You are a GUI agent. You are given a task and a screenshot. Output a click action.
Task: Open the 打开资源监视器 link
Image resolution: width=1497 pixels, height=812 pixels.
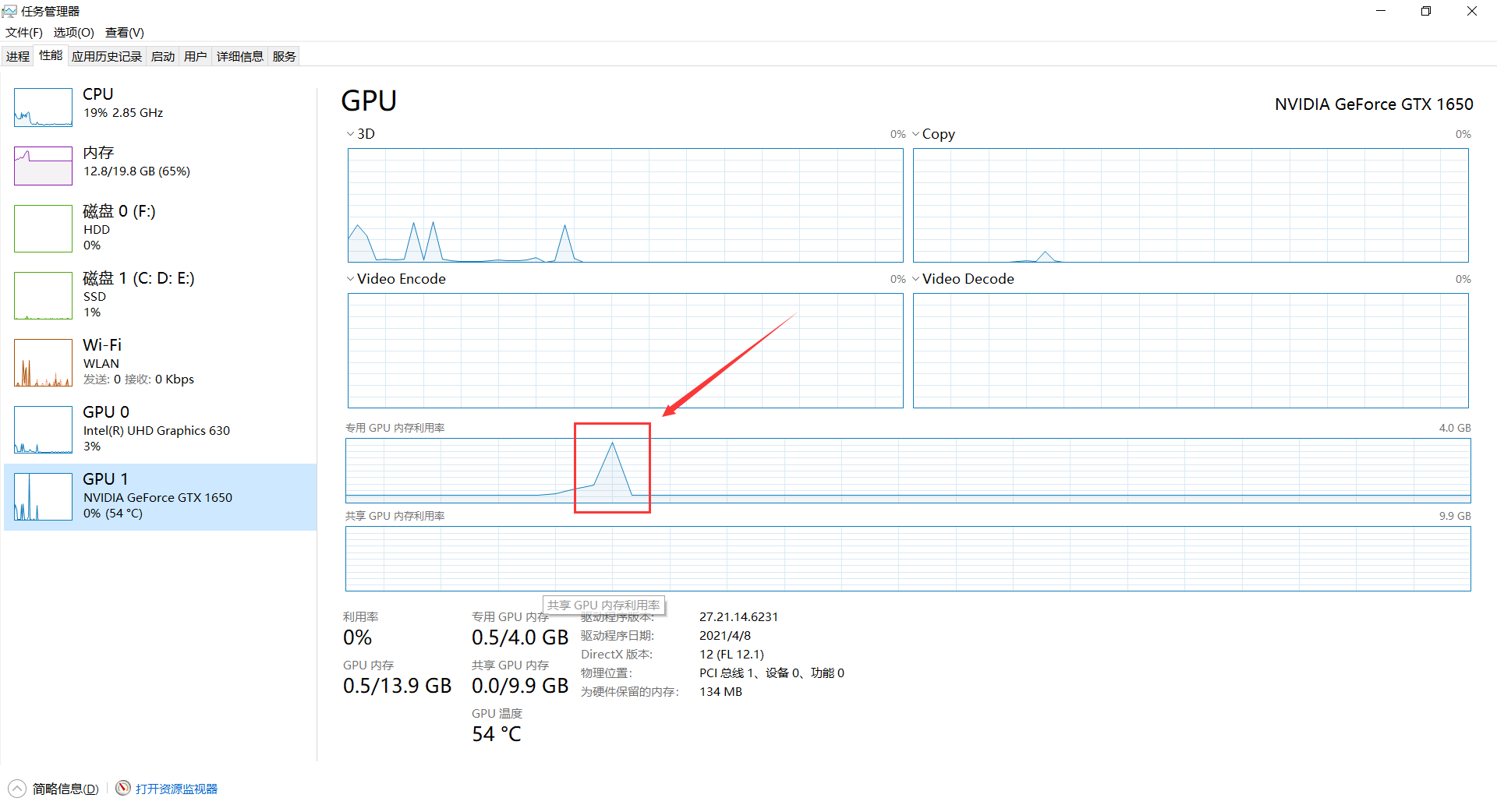177,789
